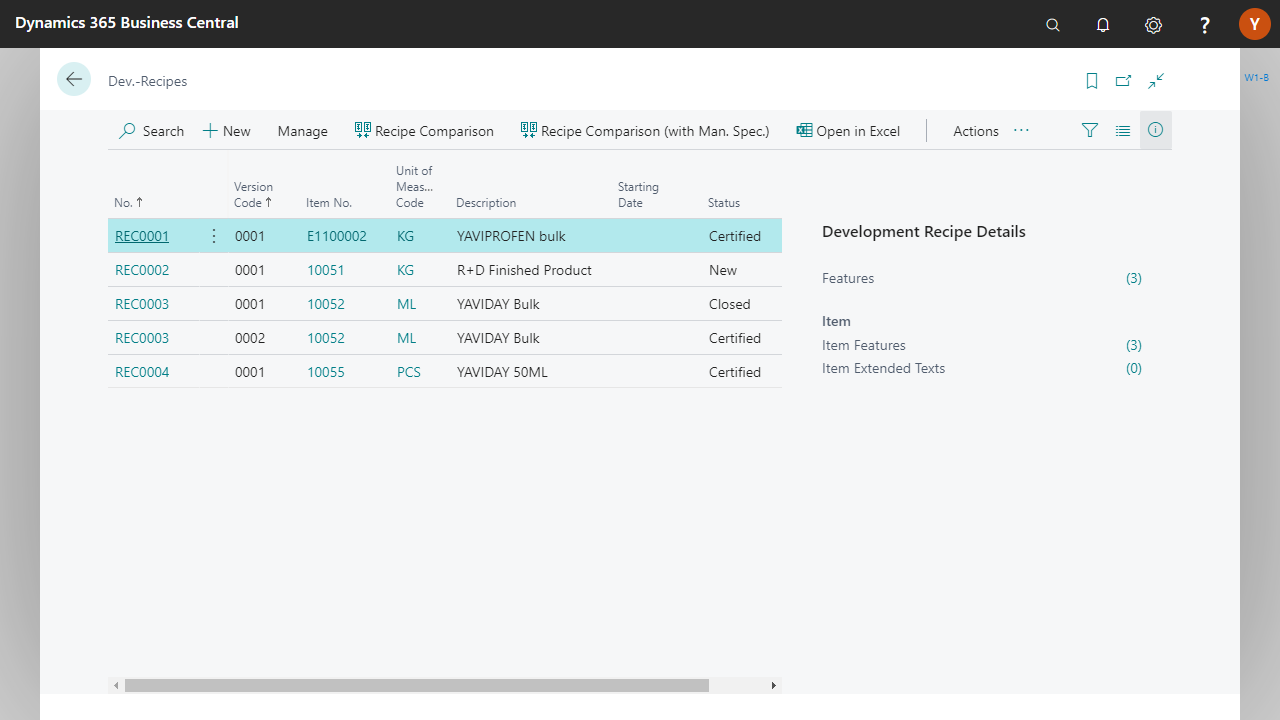Viewport: 1280px width, 720px height.
Task: Click the New status cell
Action: [723, 271]
